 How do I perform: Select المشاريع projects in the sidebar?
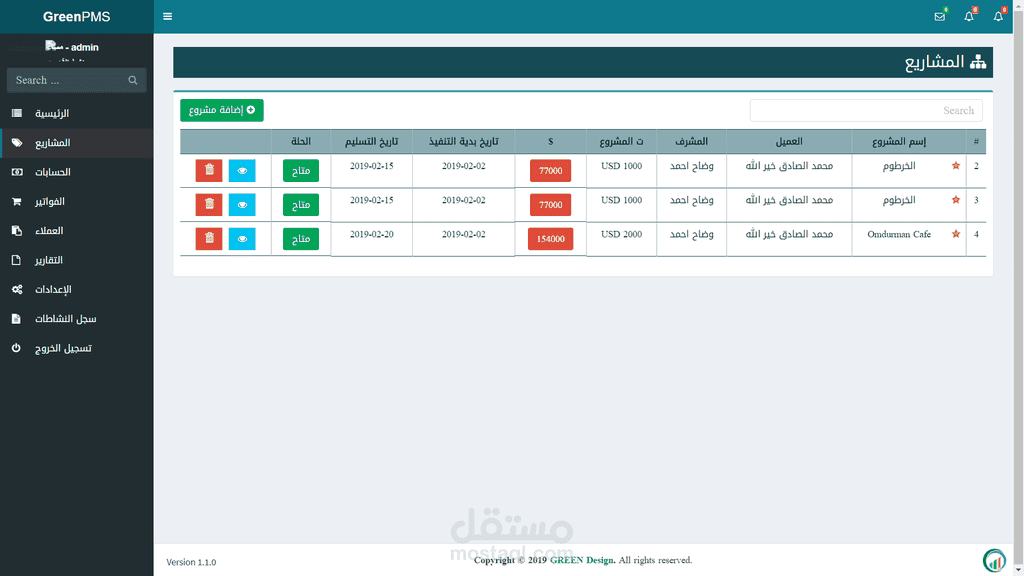pos(77,143)
